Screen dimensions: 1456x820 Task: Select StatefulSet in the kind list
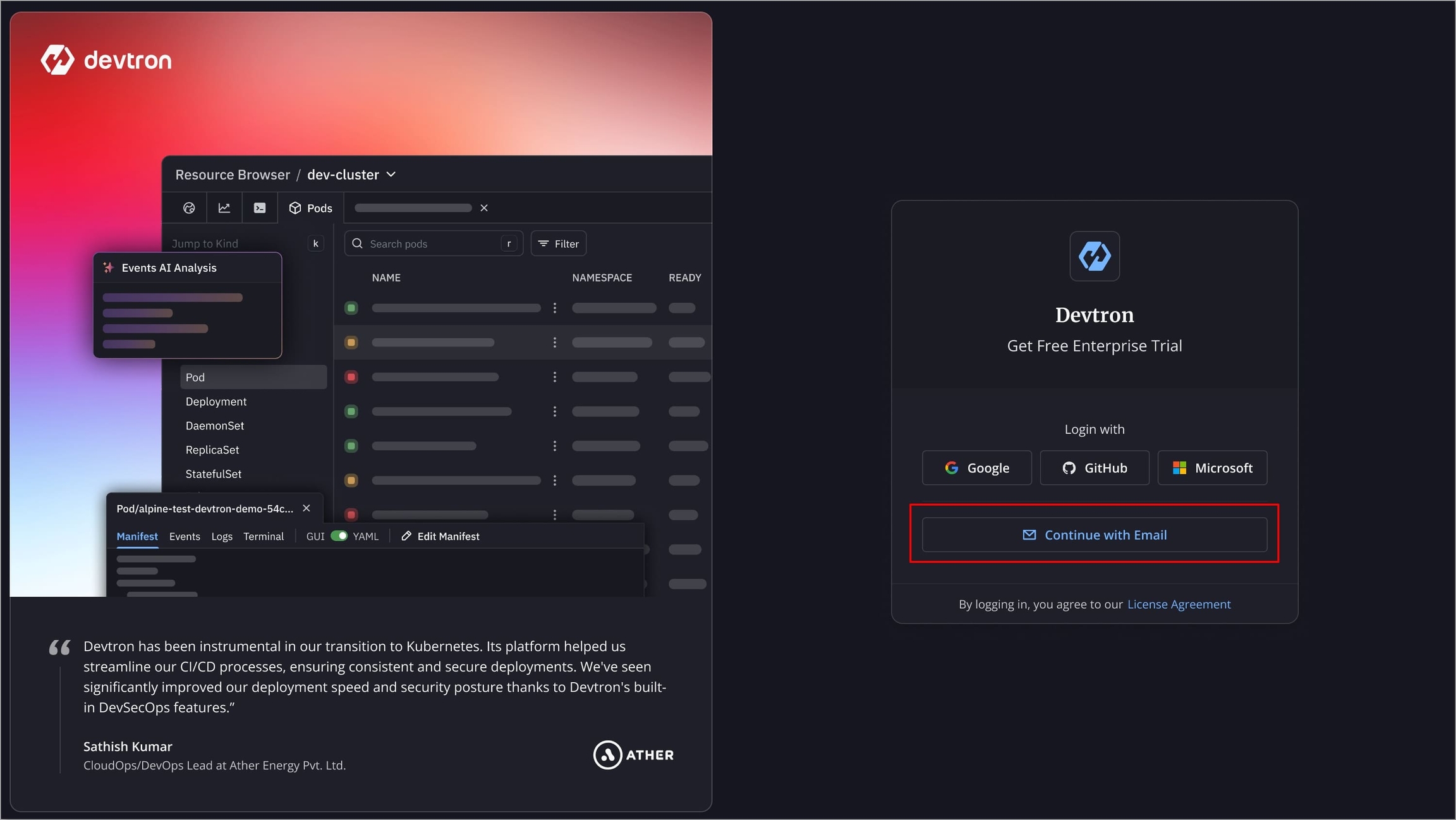click(214, 474)
